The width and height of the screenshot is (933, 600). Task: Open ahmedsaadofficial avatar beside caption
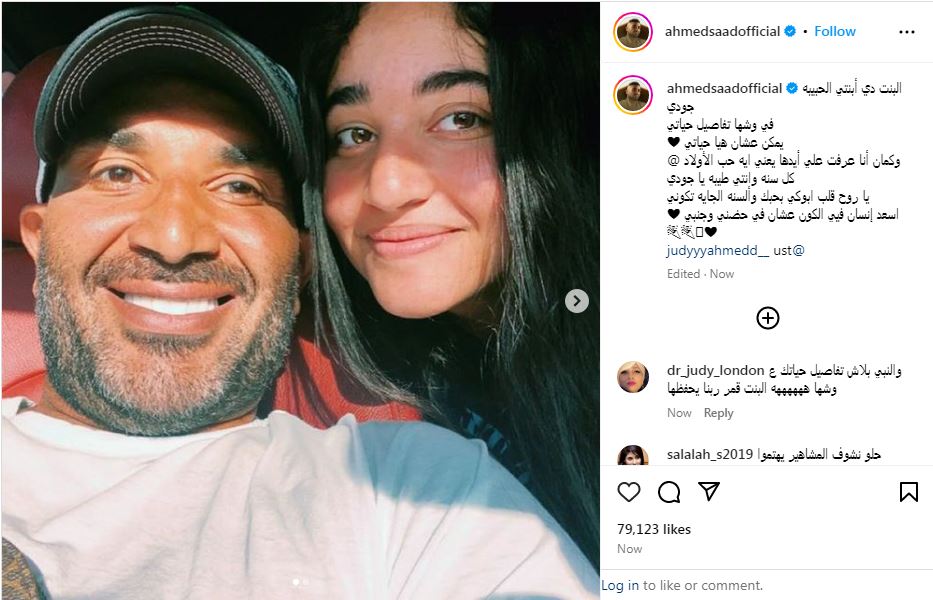coord(633,95)
